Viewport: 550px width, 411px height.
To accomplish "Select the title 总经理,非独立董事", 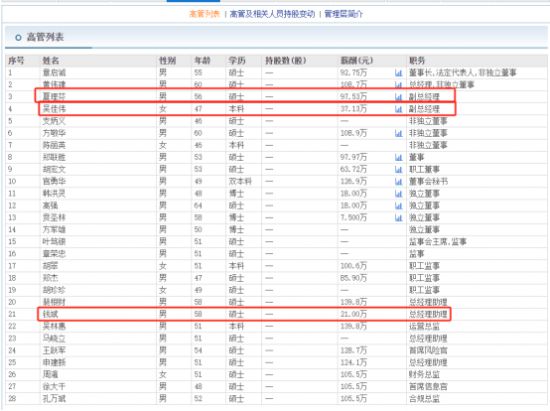I will click(x=441, y=85).
